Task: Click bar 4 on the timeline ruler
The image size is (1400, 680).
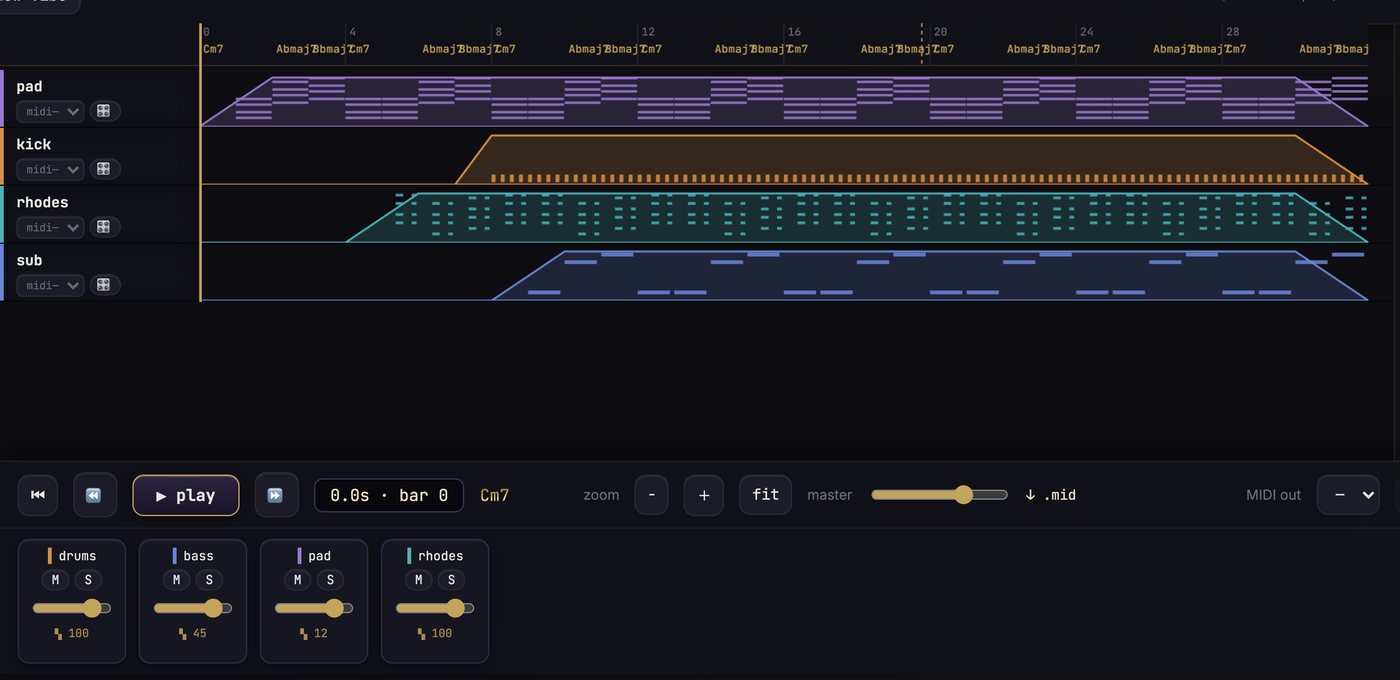Action: coord(352,32)
